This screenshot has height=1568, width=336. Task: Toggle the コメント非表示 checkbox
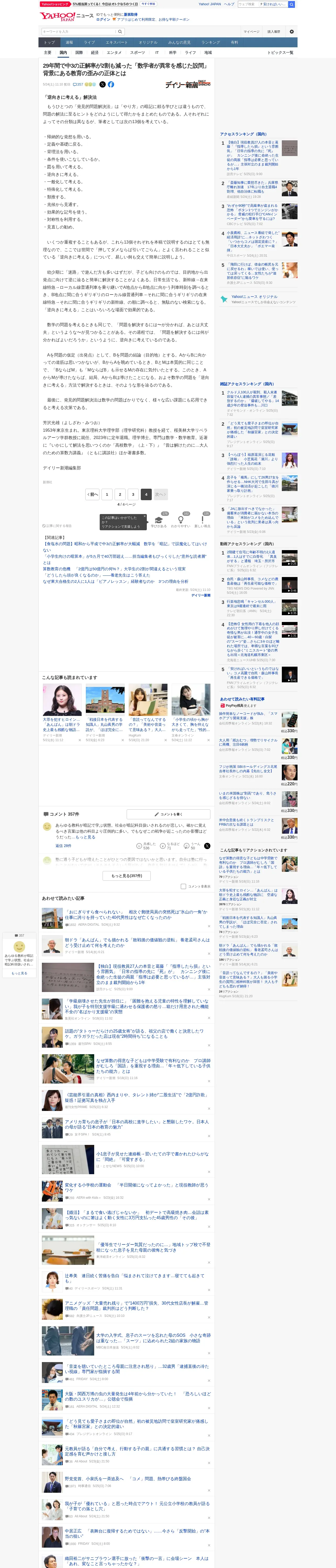(x=183, y=886)
